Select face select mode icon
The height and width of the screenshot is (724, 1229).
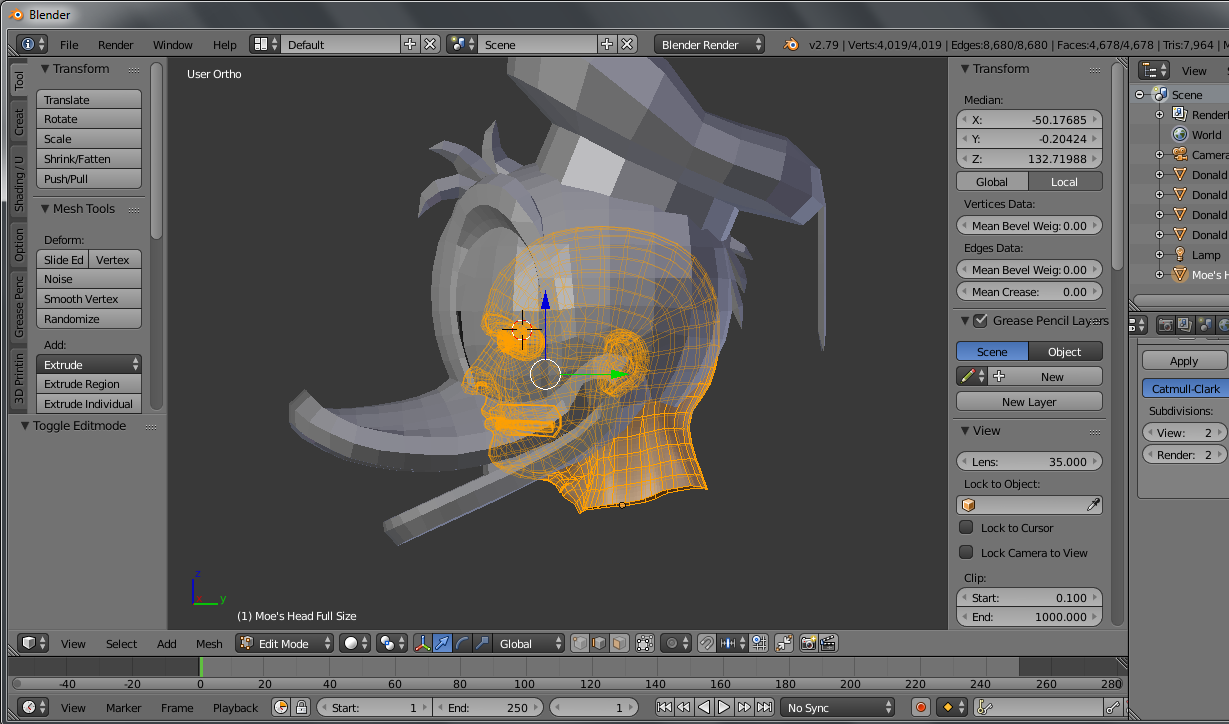click(620, 644)
